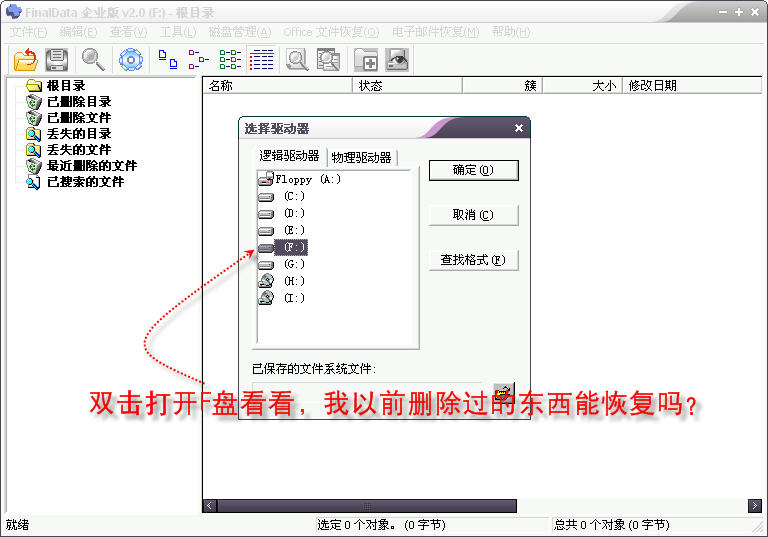Switch to large icons view
This screenshot has height=537, width=768.
click(168, 60)
